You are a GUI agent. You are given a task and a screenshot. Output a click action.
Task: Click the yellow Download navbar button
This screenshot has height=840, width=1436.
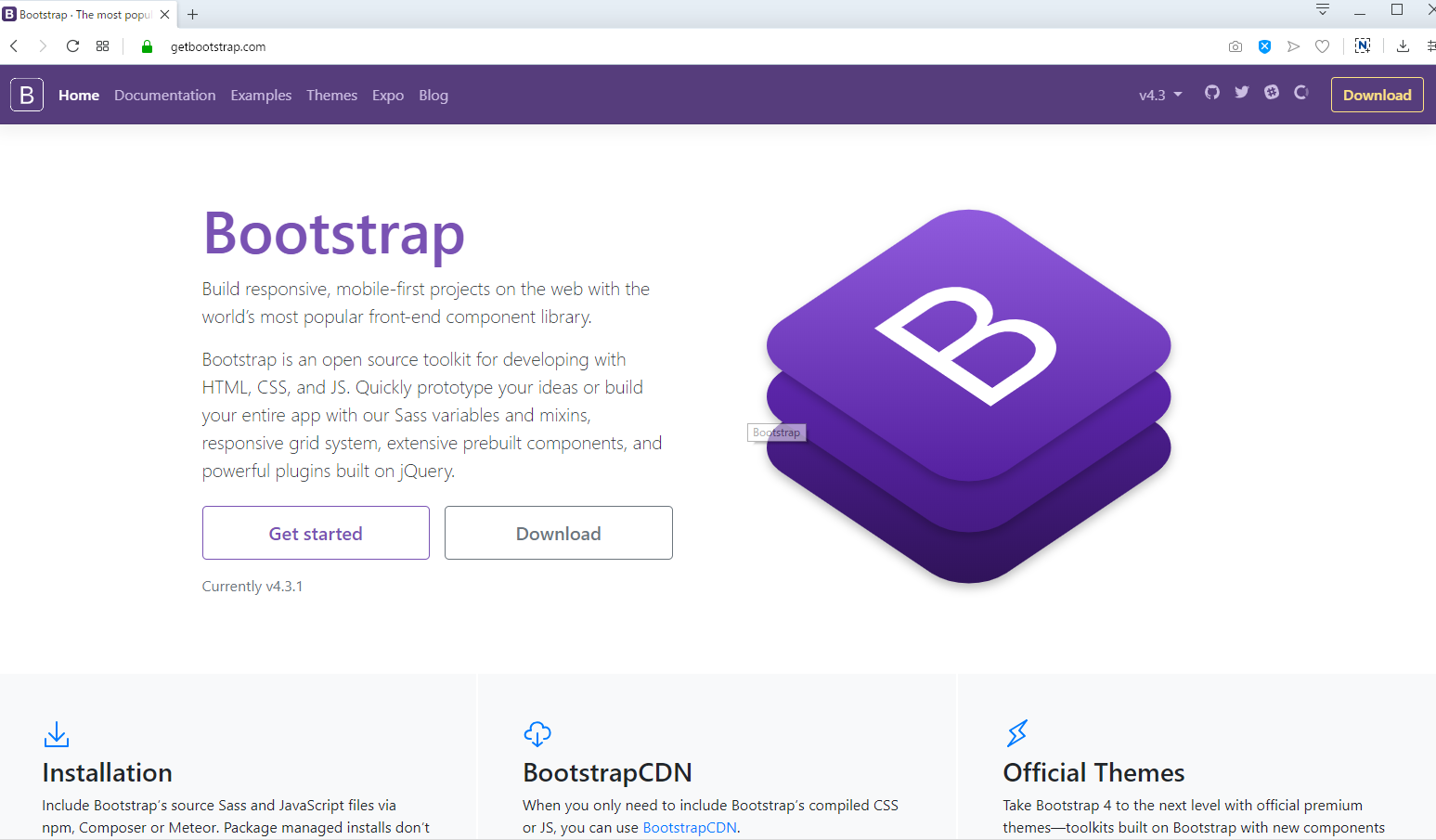click(1378, 95)
